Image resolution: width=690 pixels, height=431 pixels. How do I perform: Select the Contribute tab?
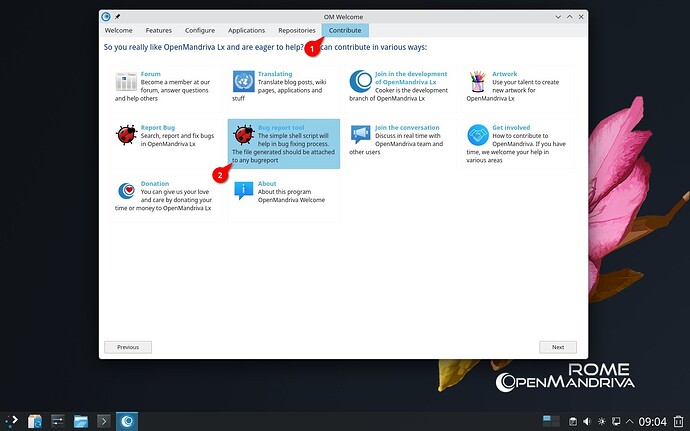pos(345,30)
